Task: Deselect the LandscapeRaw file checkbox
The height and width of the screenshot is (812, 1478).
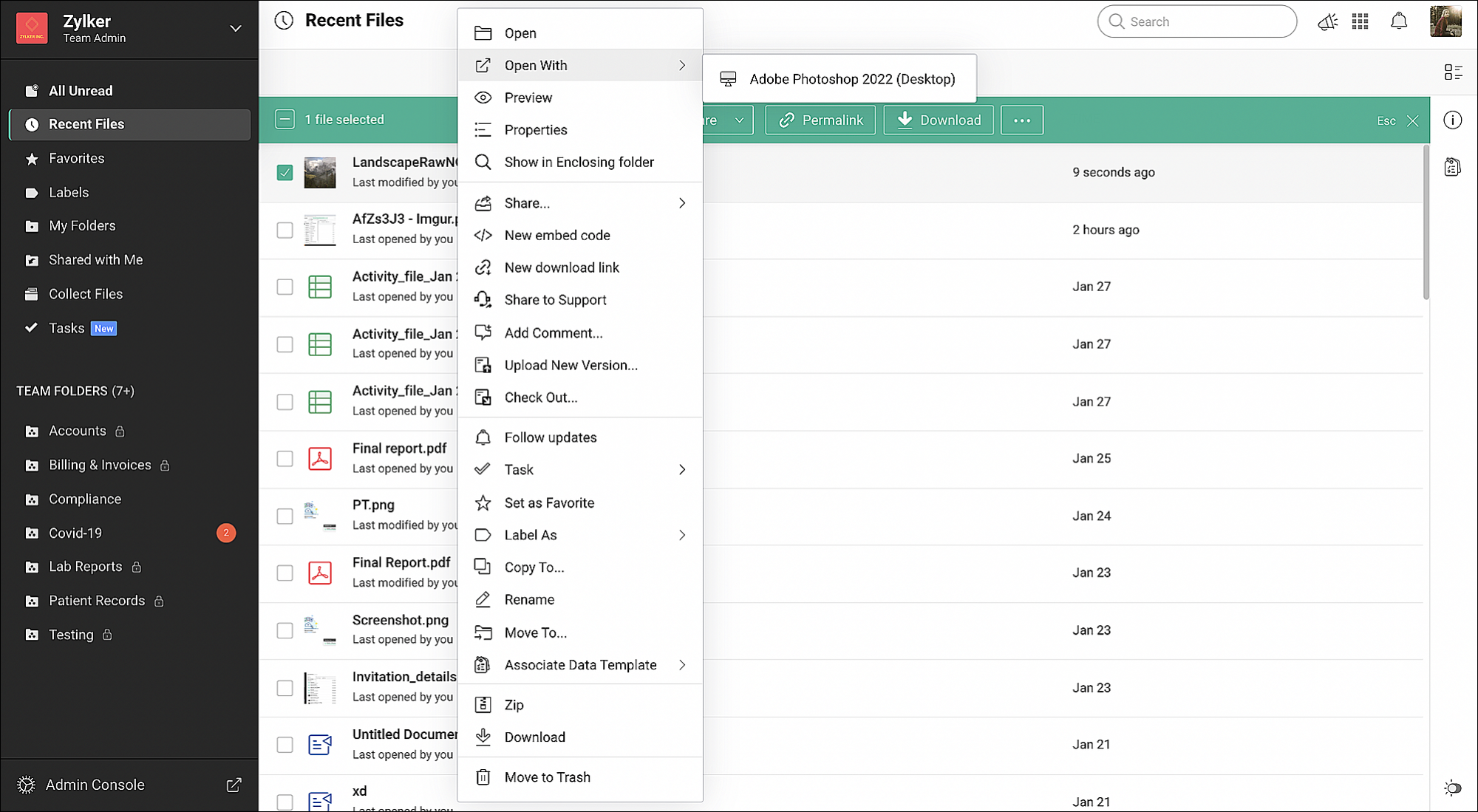Action: (x=285, y=172)
